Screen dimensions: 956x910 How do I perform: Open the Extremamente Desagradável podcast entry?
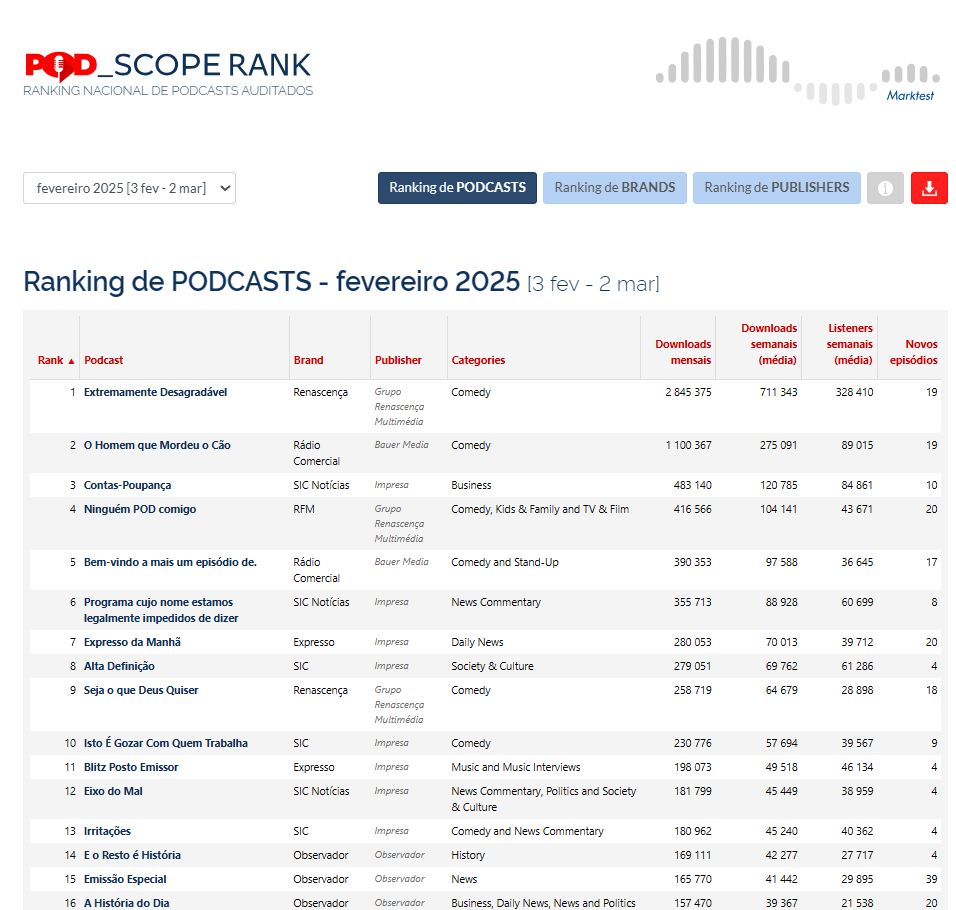(155, 392)
